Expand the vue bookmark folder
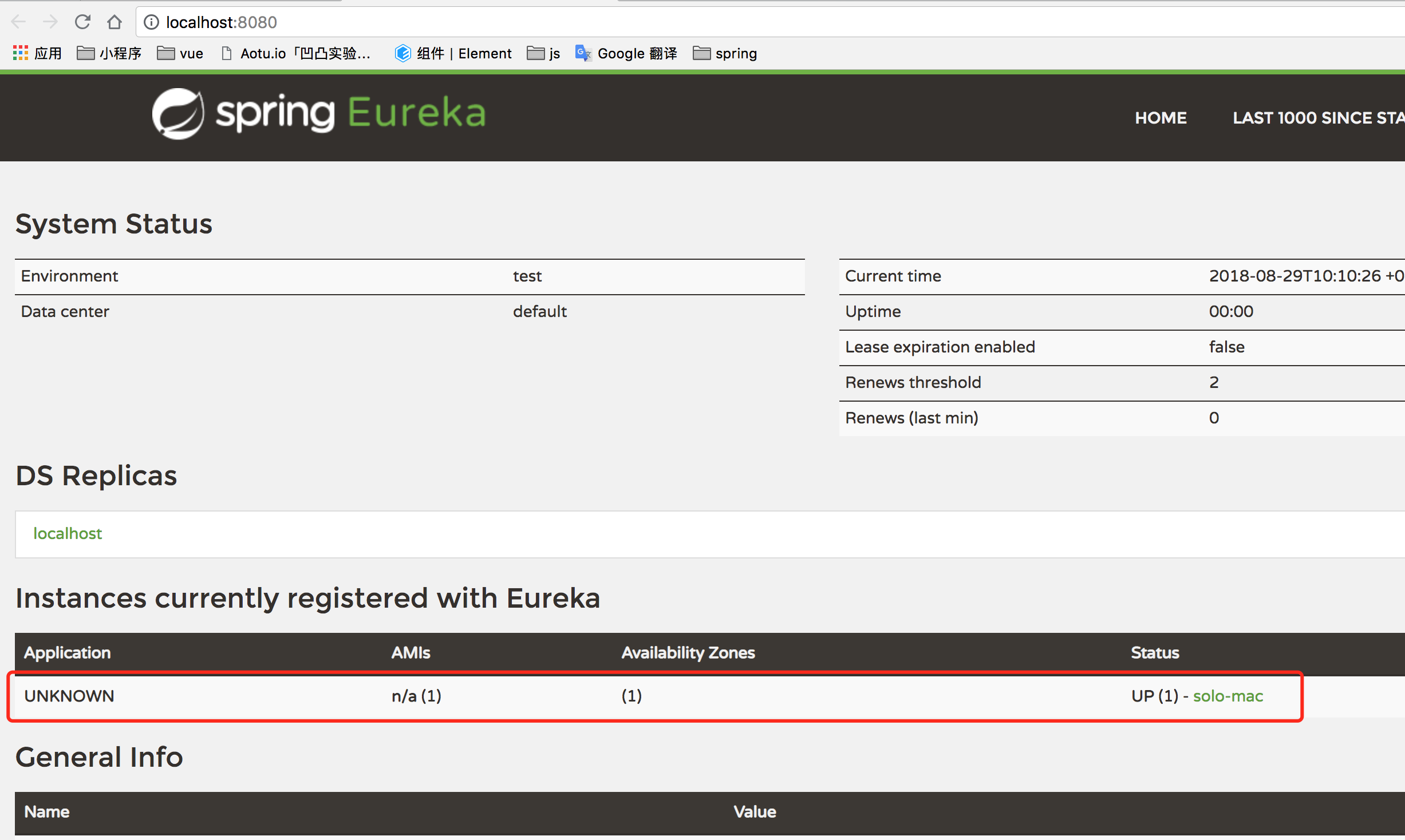This screenshot has height=840, width=1405. point(180,53)
